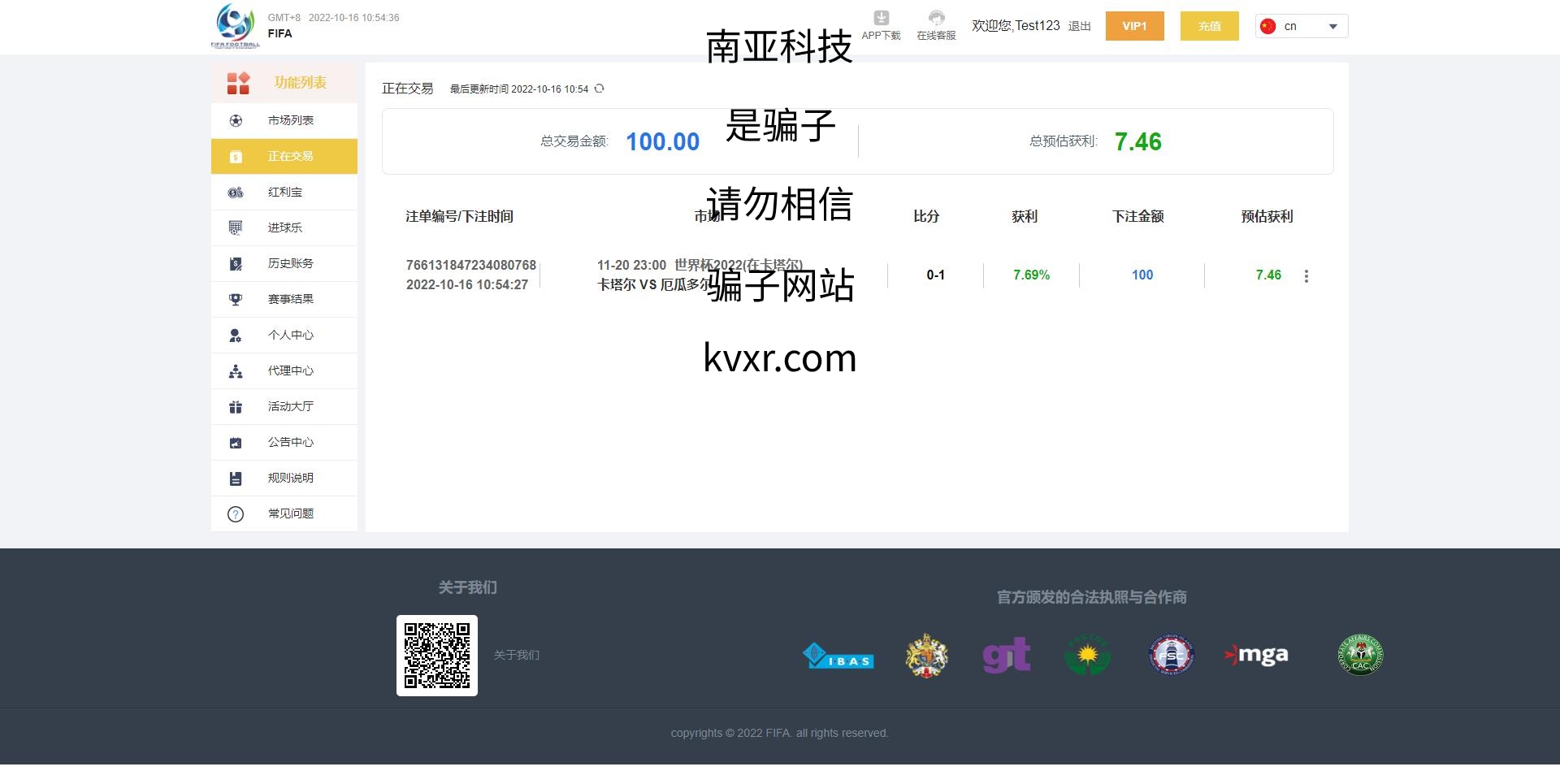
Task: Open the three-dot menu on bet row
Action: click(x=1306, y=276)
